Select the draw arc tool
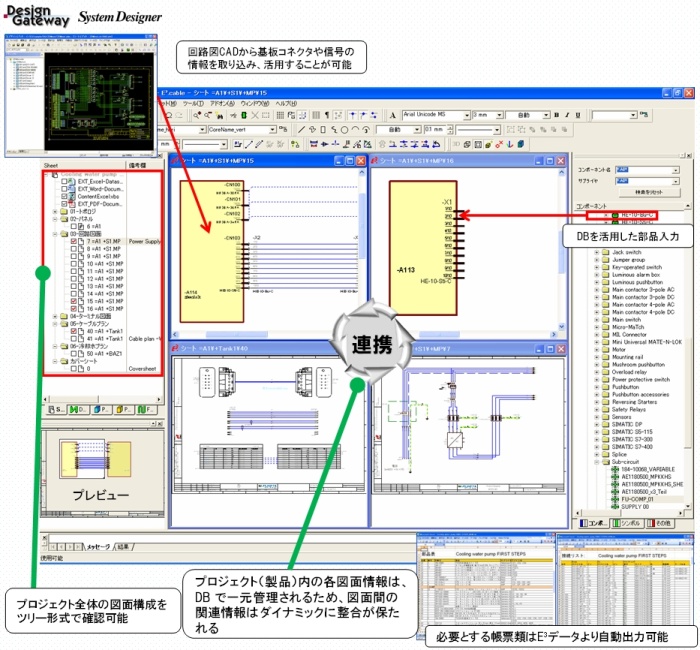 pos(355,130)
